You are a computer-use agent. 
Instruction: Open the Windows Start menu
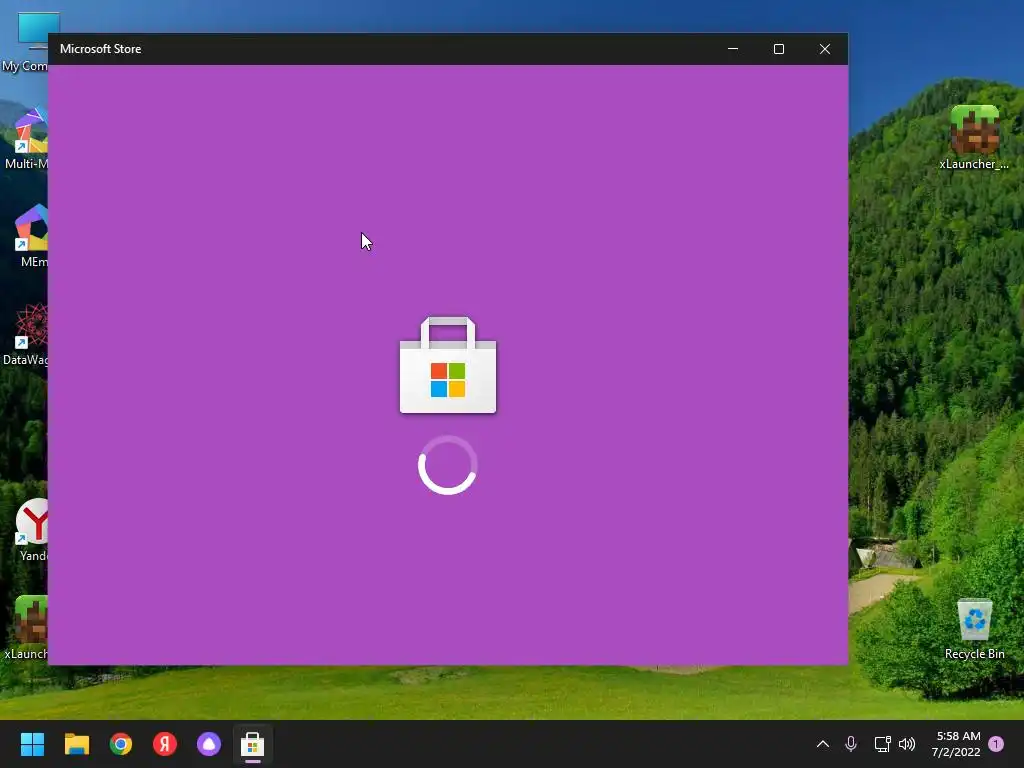[x=32, y=744]
